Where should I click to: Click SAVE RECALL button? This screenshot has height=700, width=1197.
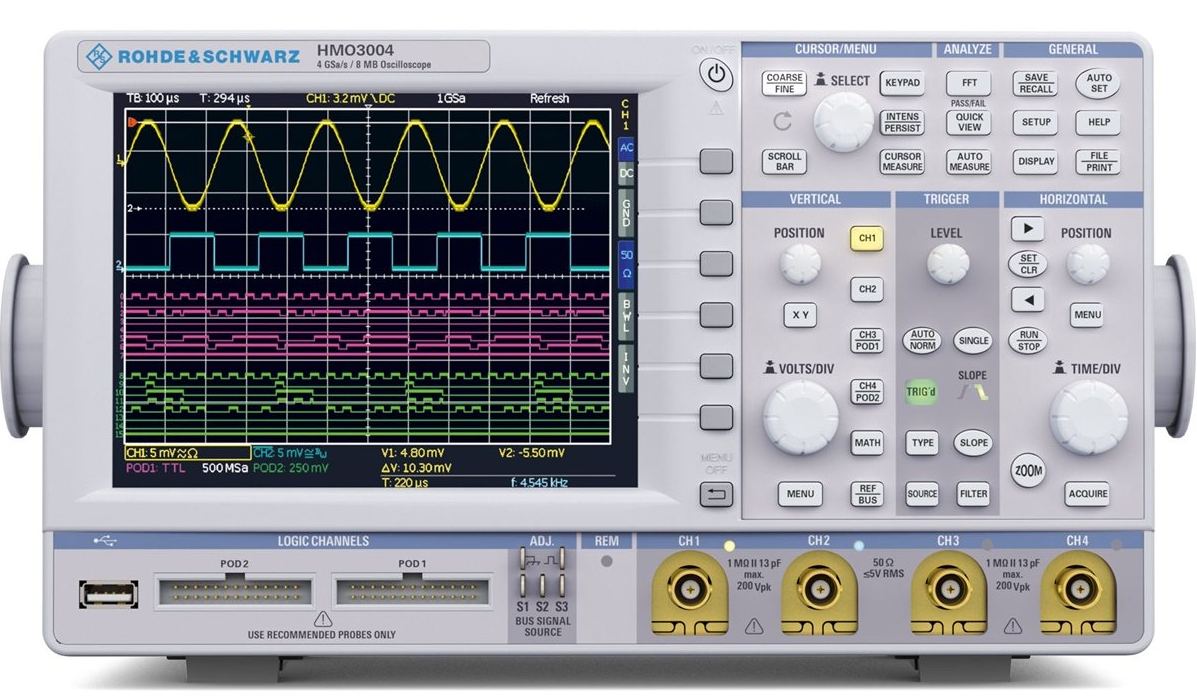click(x=1036, y=83)
